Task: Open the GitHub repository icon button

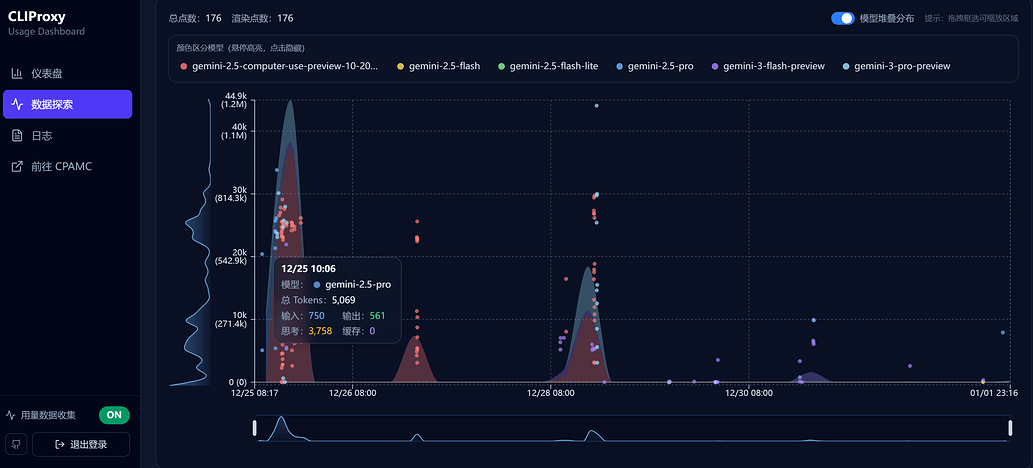Action: pyautogui.click(x=16, y=444)
